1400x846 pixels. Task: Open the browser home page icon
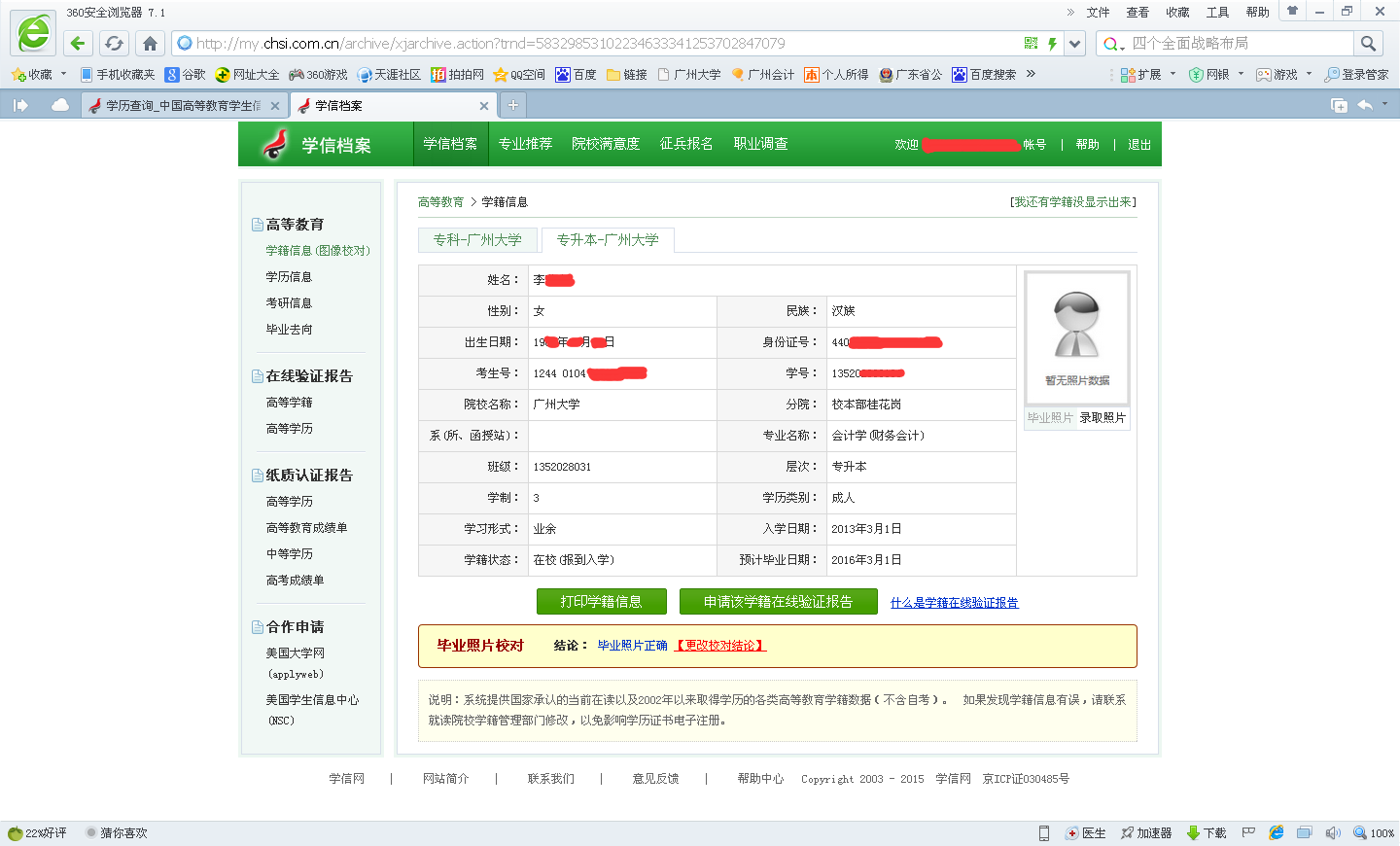tap(150, 43)
